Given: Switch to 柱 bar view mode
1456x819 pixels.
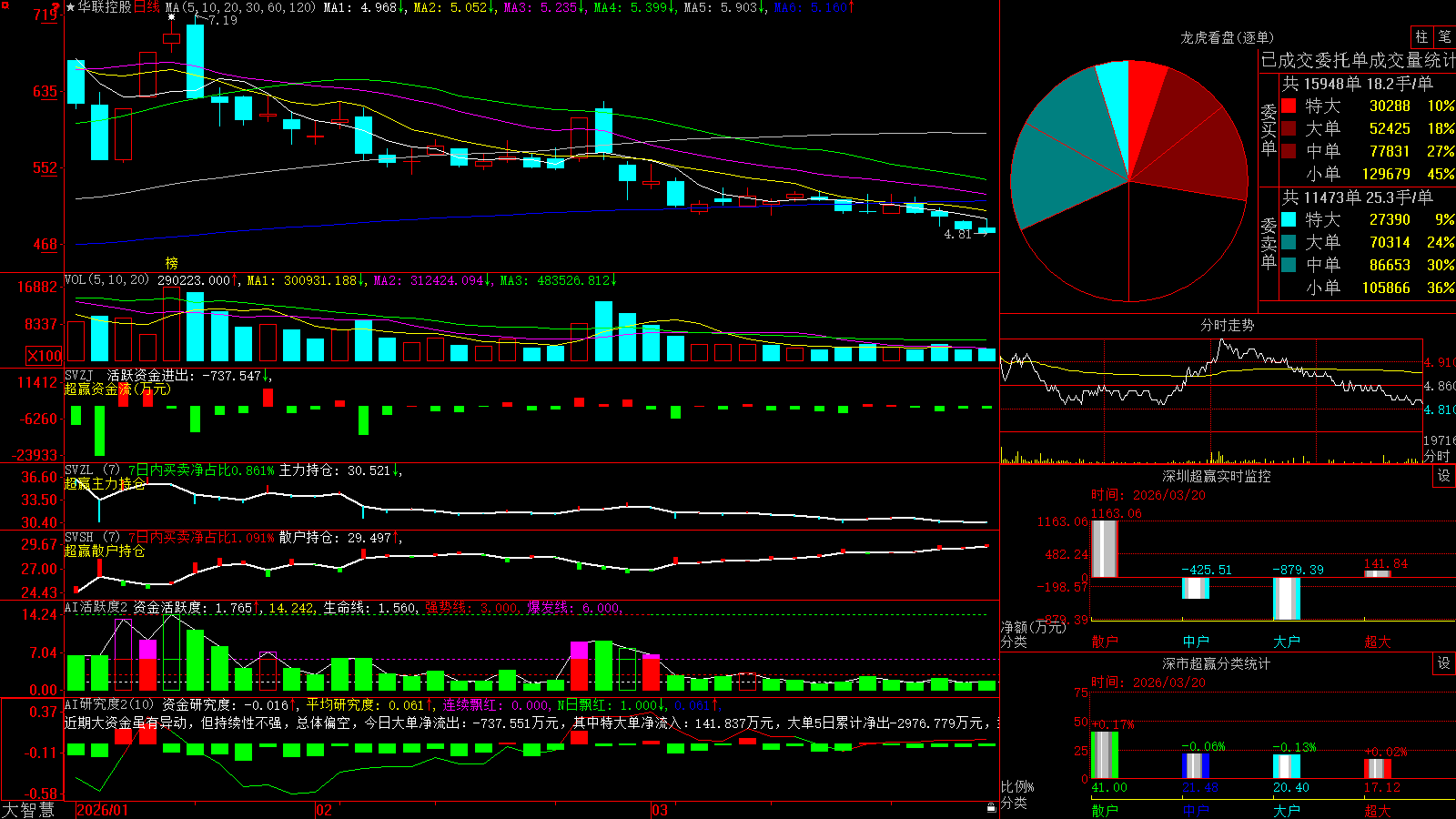Looking at the screenshot, I should coord(1421,36).
